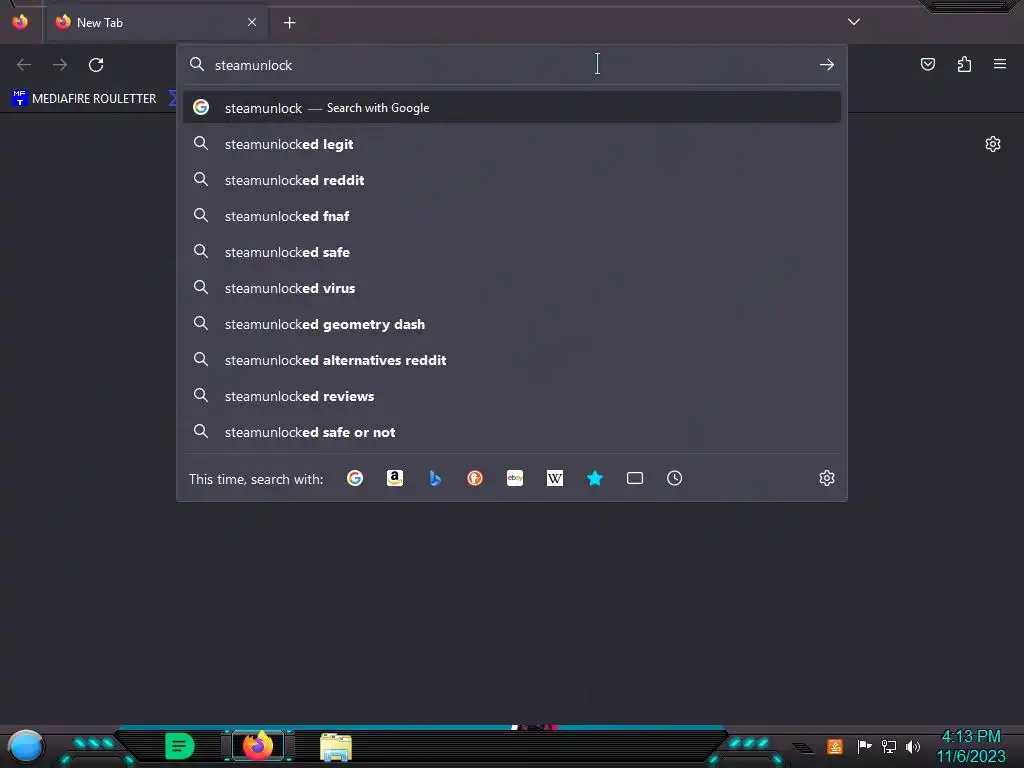This screenshot has height=768, width=1024.
Task: Search bookmarks using the star icon
Action: [x=594, y=478]
